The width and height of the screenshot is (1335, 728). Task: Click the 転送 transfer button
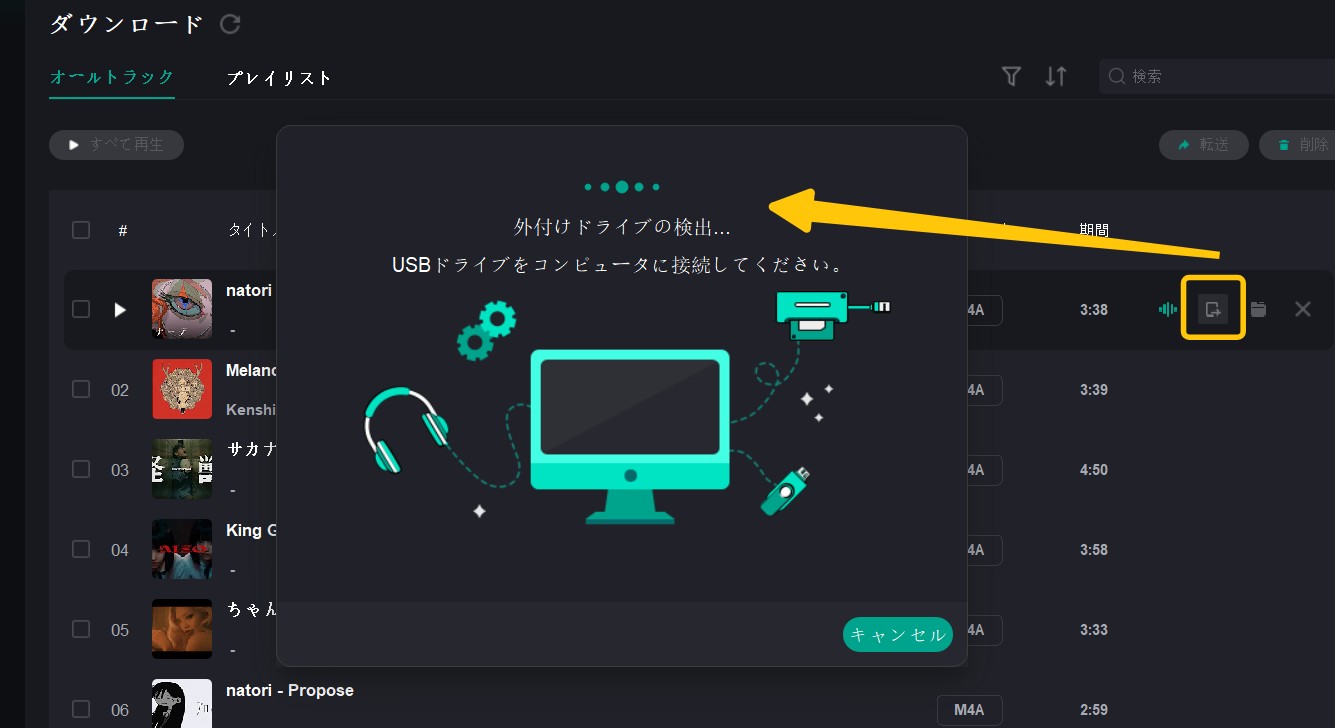tap(1204, 145)
